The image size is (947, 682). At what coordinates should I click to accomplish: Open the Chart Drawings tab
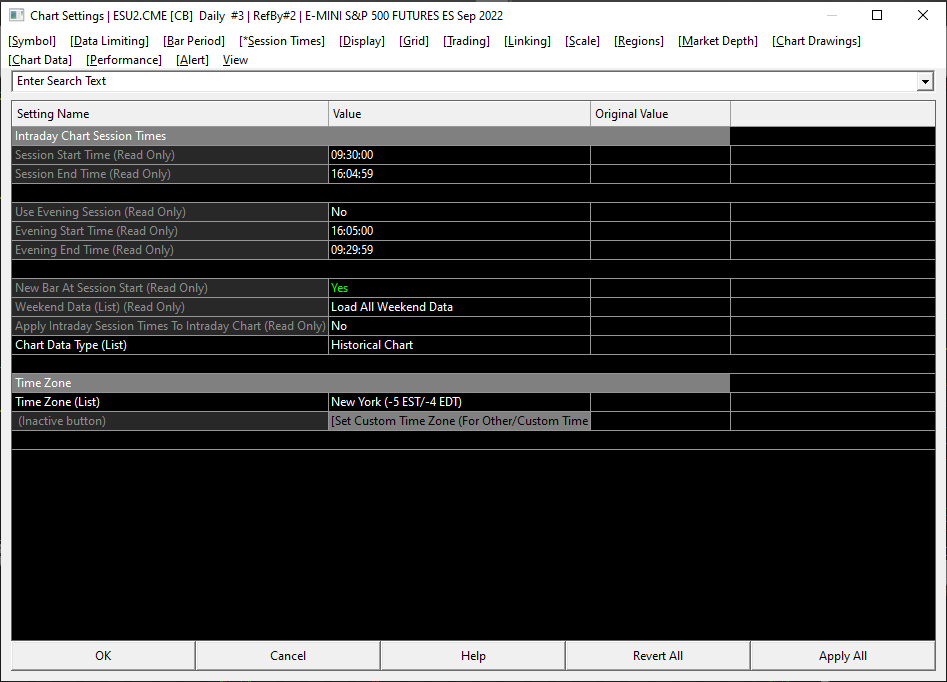817,41
